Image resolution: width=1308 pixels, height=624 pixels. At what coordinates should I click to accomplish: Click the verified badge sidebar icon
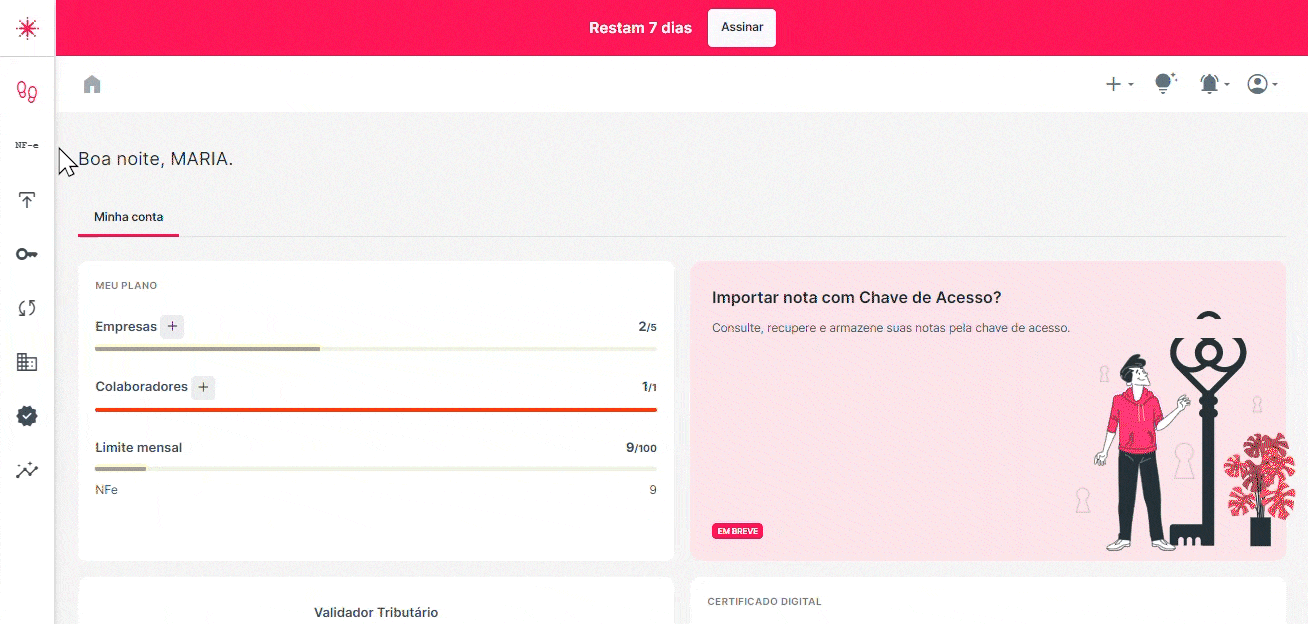(x=27, y=416)
